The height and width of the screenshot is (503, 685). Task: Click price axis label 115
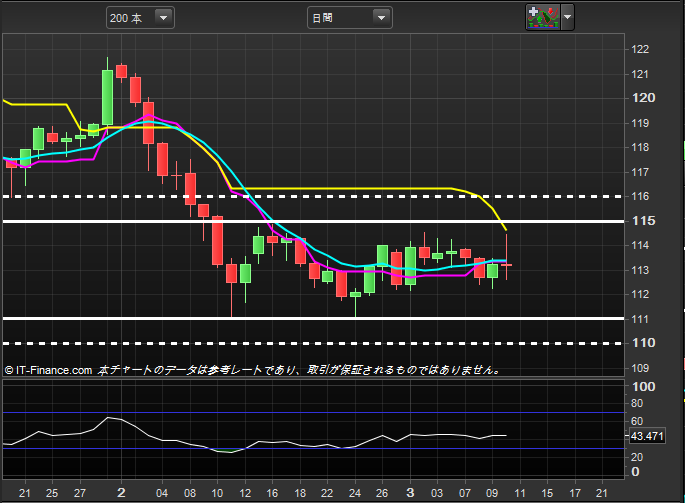pyautogui.click(x=643, y=221)
